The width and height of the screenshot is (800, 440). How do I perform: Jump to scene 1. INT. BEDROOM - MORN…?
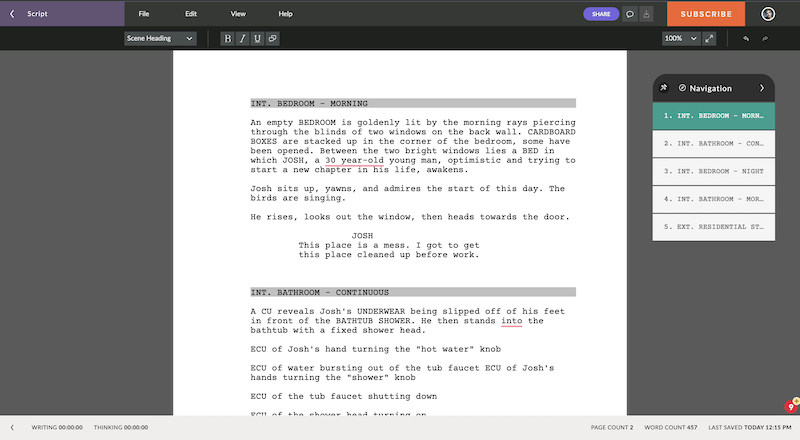[713, 116]
